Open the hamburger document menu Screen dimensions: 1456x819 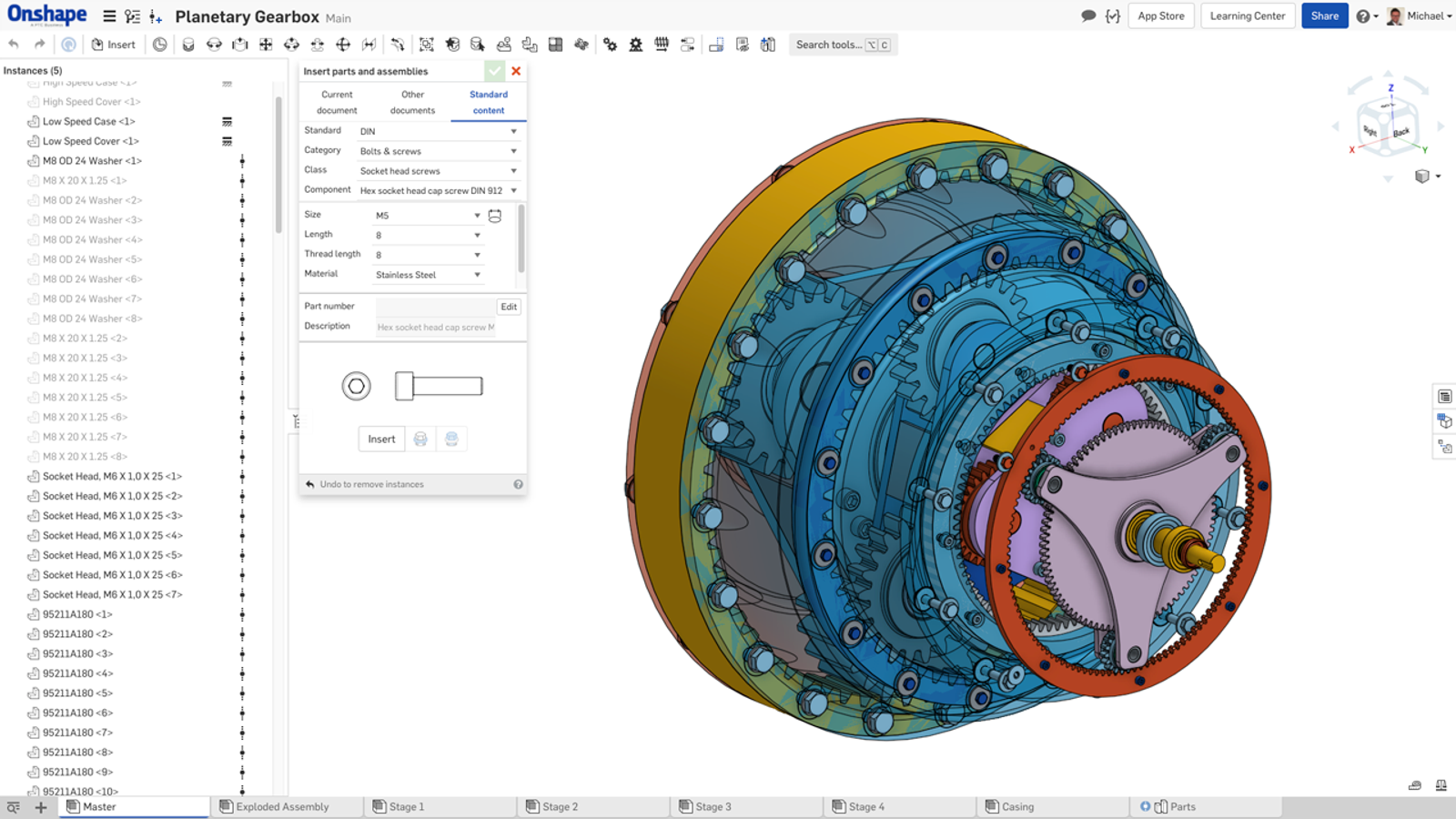tap(109, 16)
